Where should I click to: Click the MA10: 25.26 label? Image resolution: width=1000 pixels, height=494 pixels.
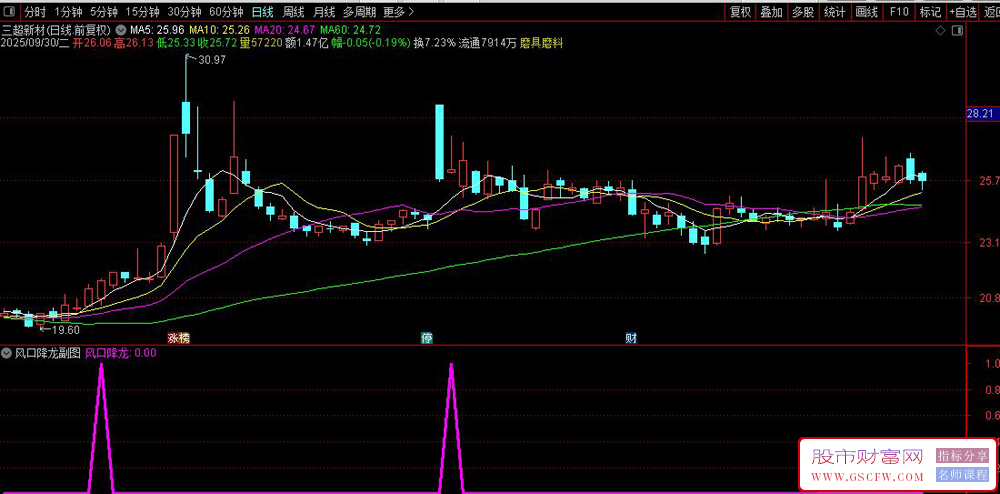pyautogui.click(x=219, y=30)
